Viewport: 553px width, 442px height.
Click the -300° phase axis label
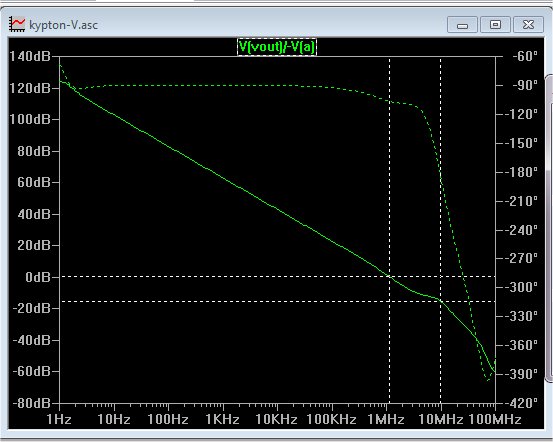click(521, 287)
